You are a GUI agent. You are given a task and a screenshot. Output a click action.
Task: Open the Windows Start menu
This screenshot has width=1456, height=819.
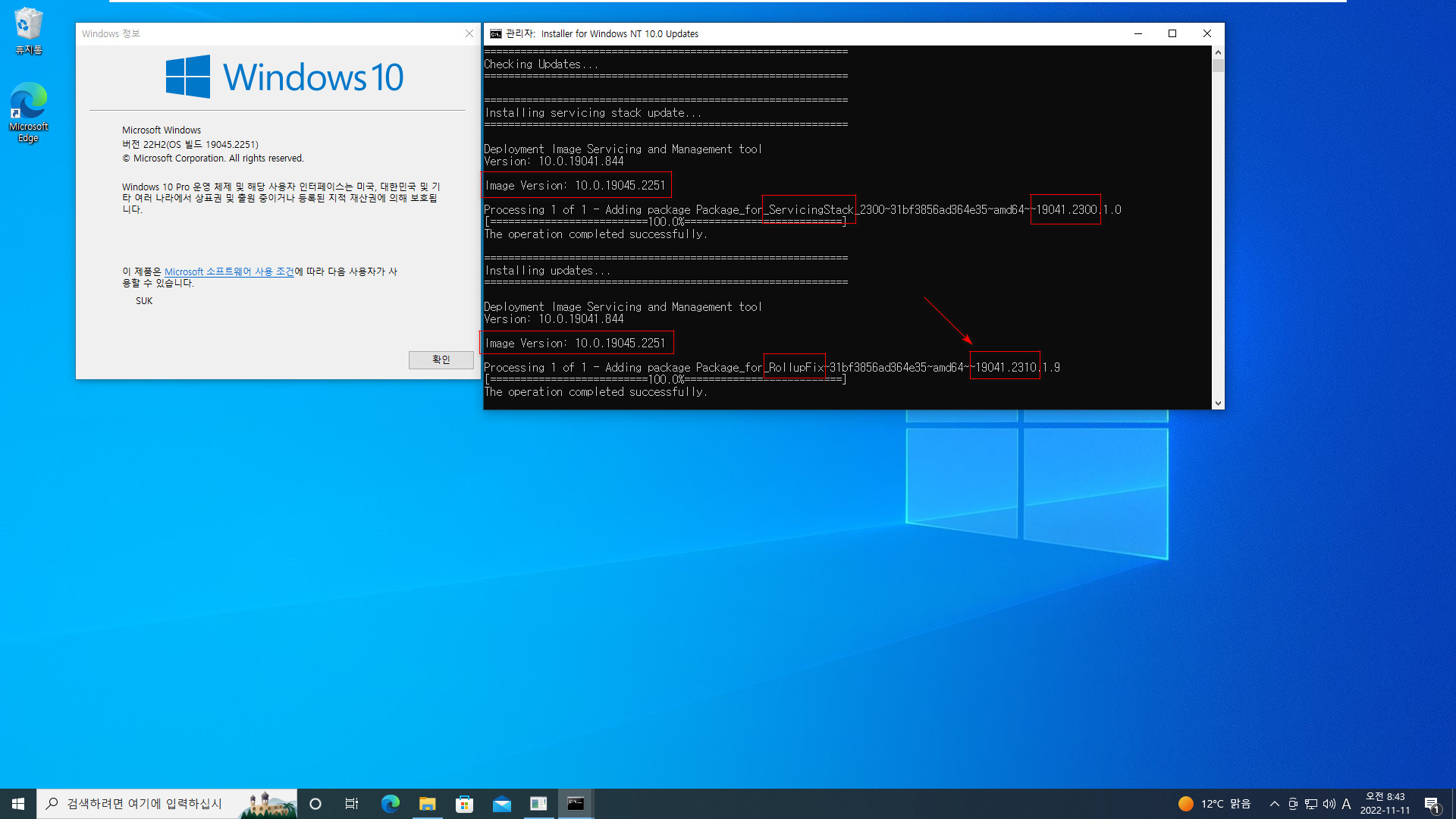tap(18, 804)
